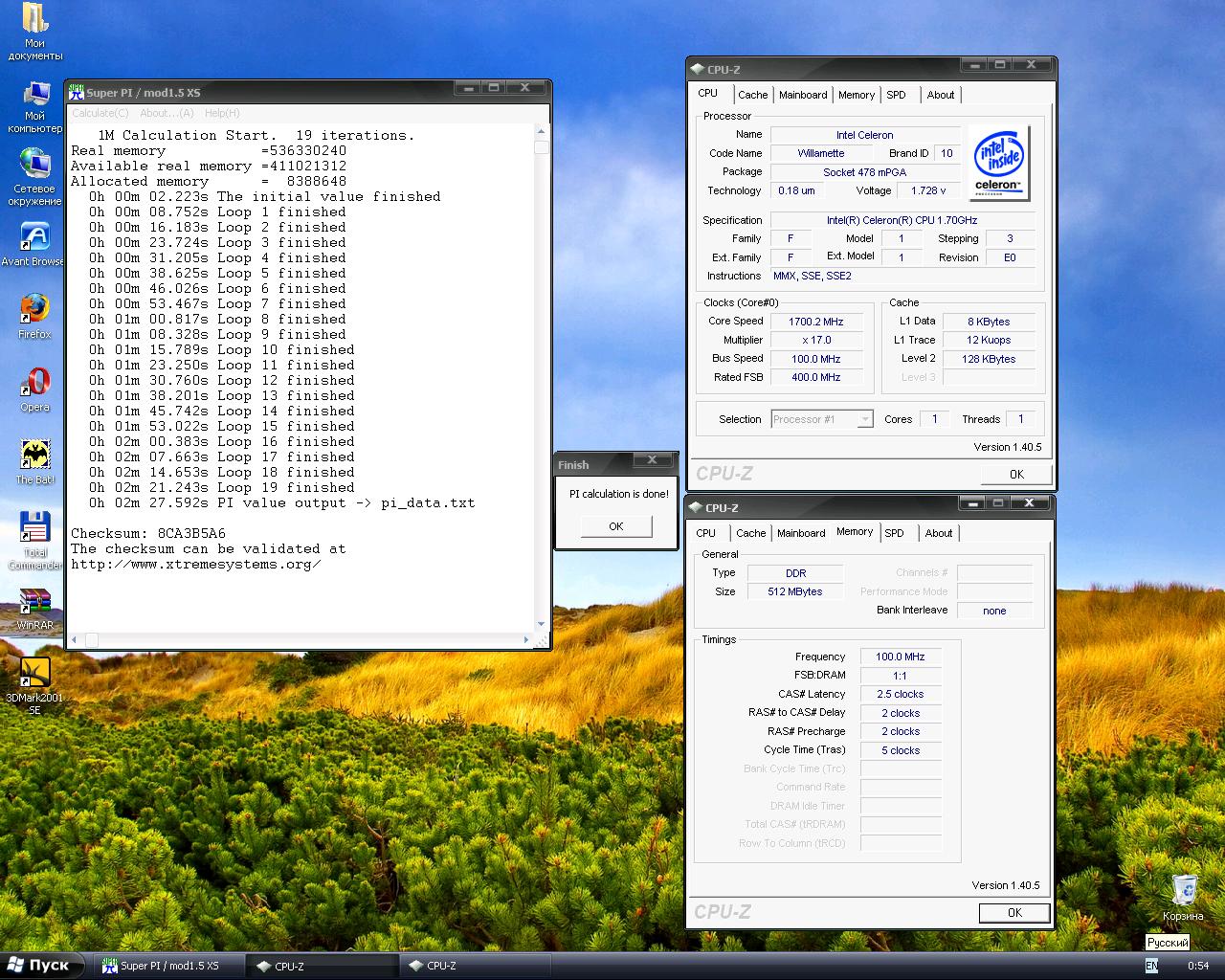The width and height of the screenshot is (1225, 980).
Task: Launch Opera from the desktop
Action: point(35,390)
